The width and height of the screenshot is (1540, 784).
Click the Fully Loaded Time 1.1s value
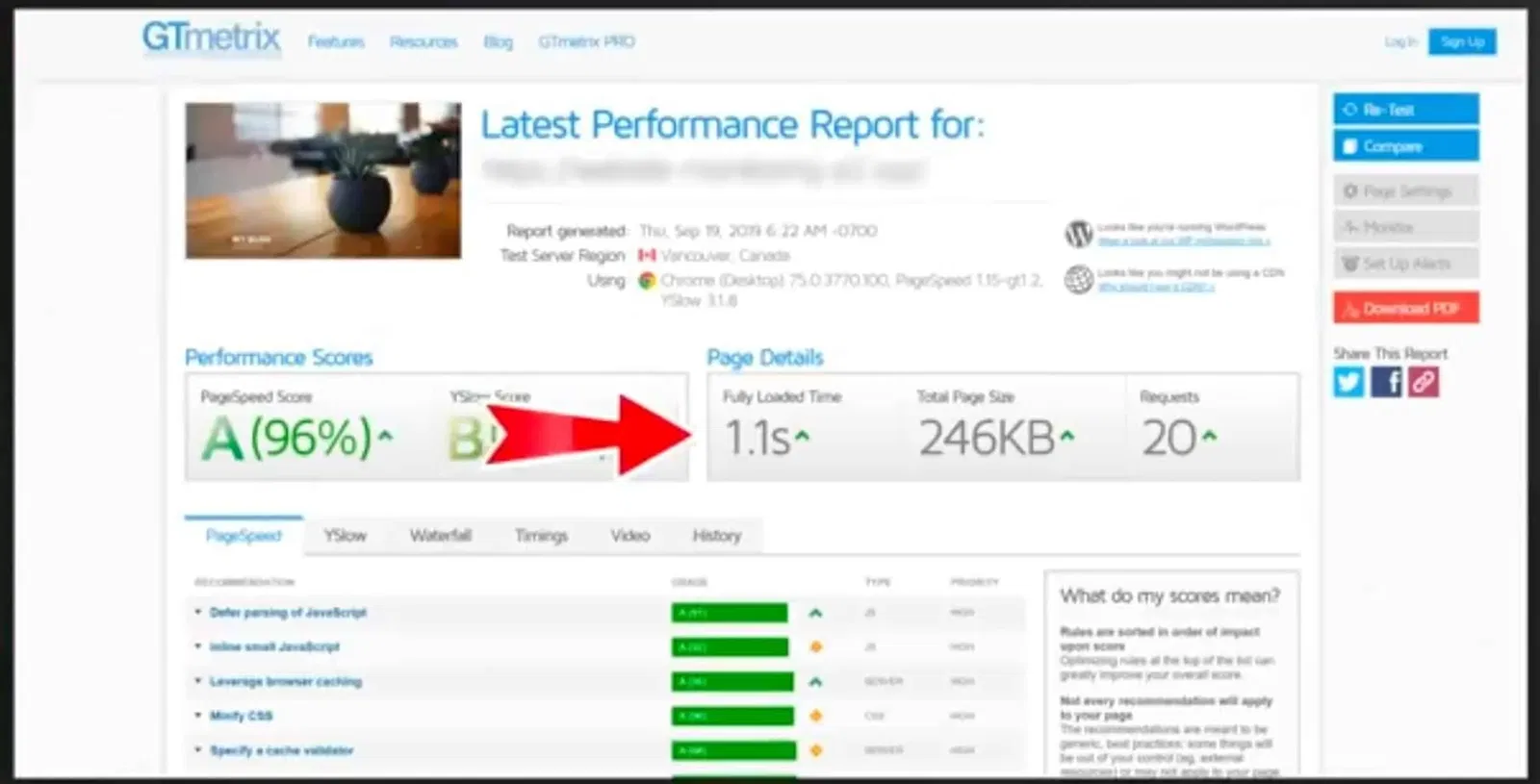[757, 439]
